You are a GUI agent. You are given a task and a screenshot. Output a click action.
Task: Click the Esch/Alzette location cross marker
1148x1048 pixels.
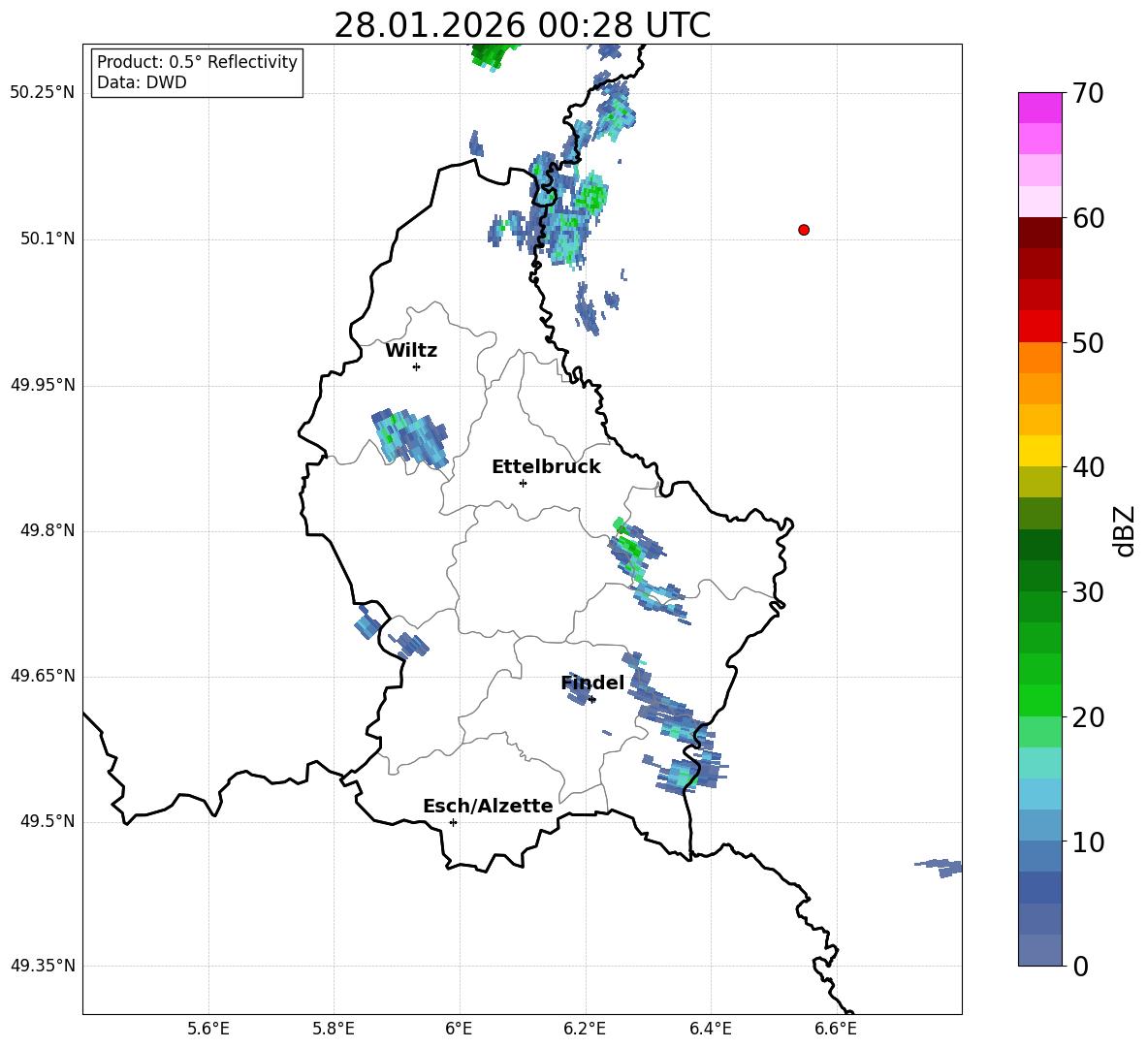point(453,822)
